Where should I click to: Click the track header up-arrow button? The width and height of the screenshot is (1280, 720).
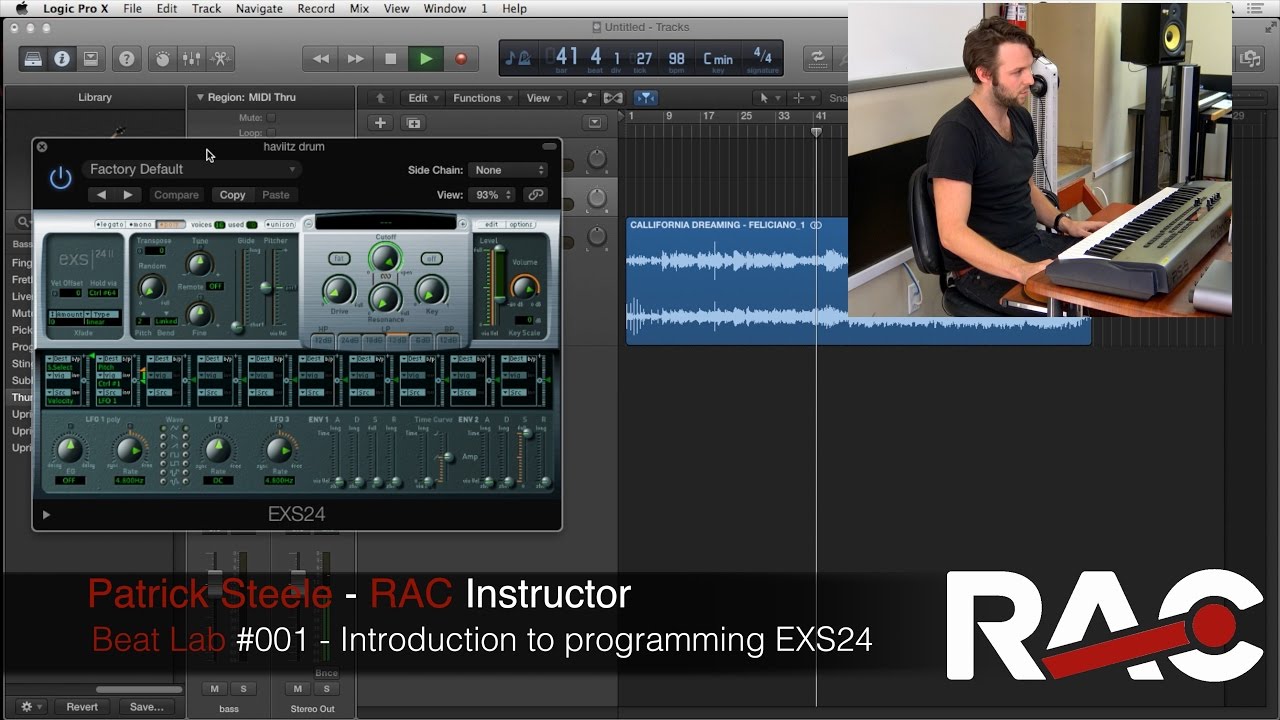point(380,98)
